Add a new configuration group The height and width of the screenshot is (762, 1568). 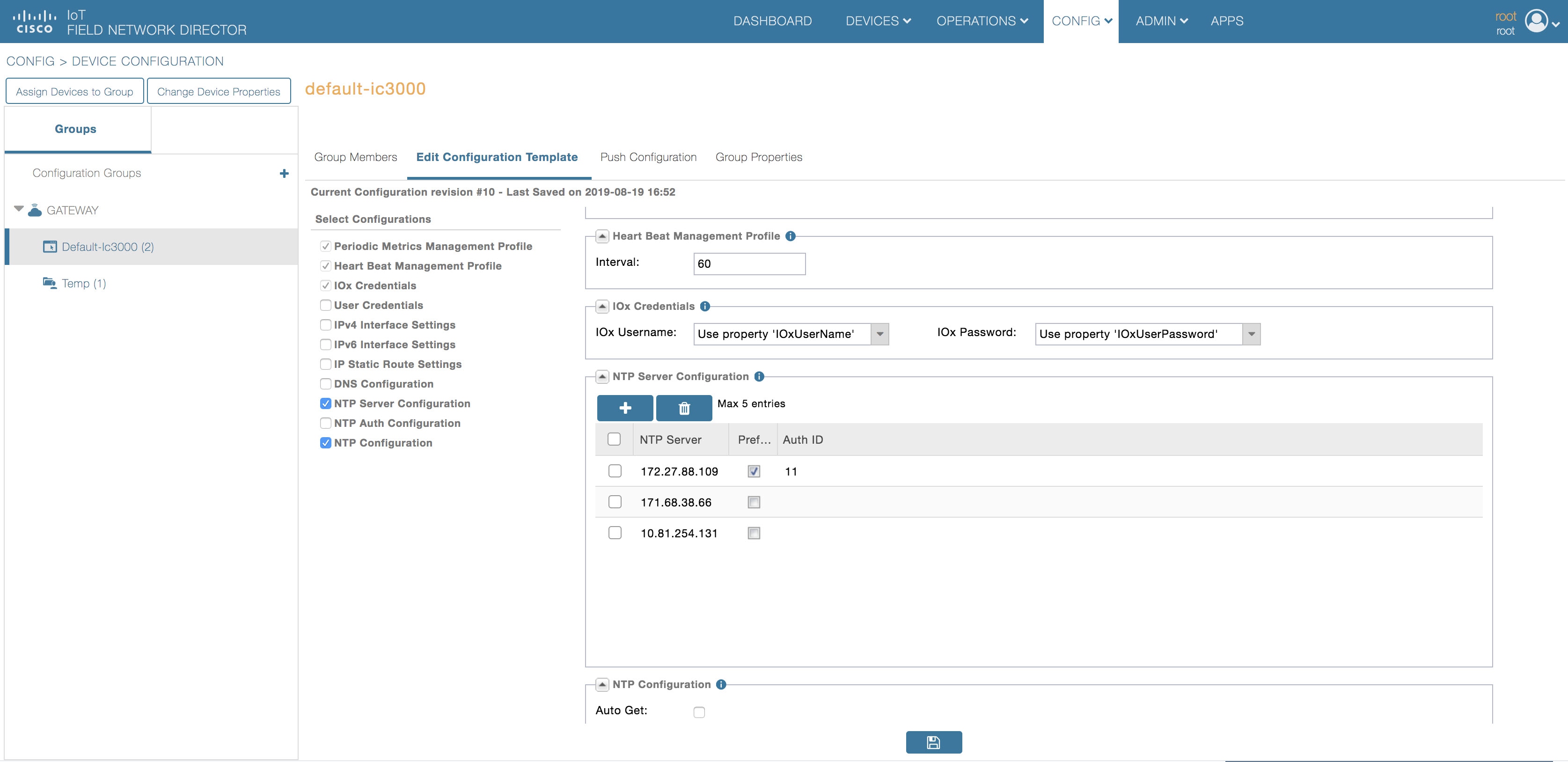(284, 173)
